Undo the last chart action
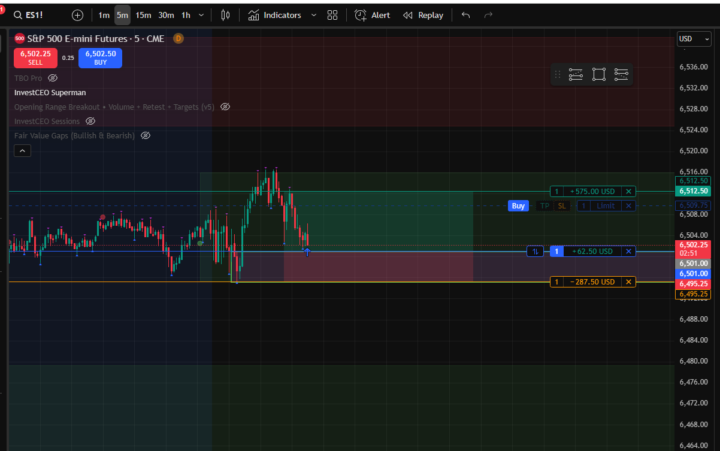This screenshot has width=720, height=451. (466, 15)
